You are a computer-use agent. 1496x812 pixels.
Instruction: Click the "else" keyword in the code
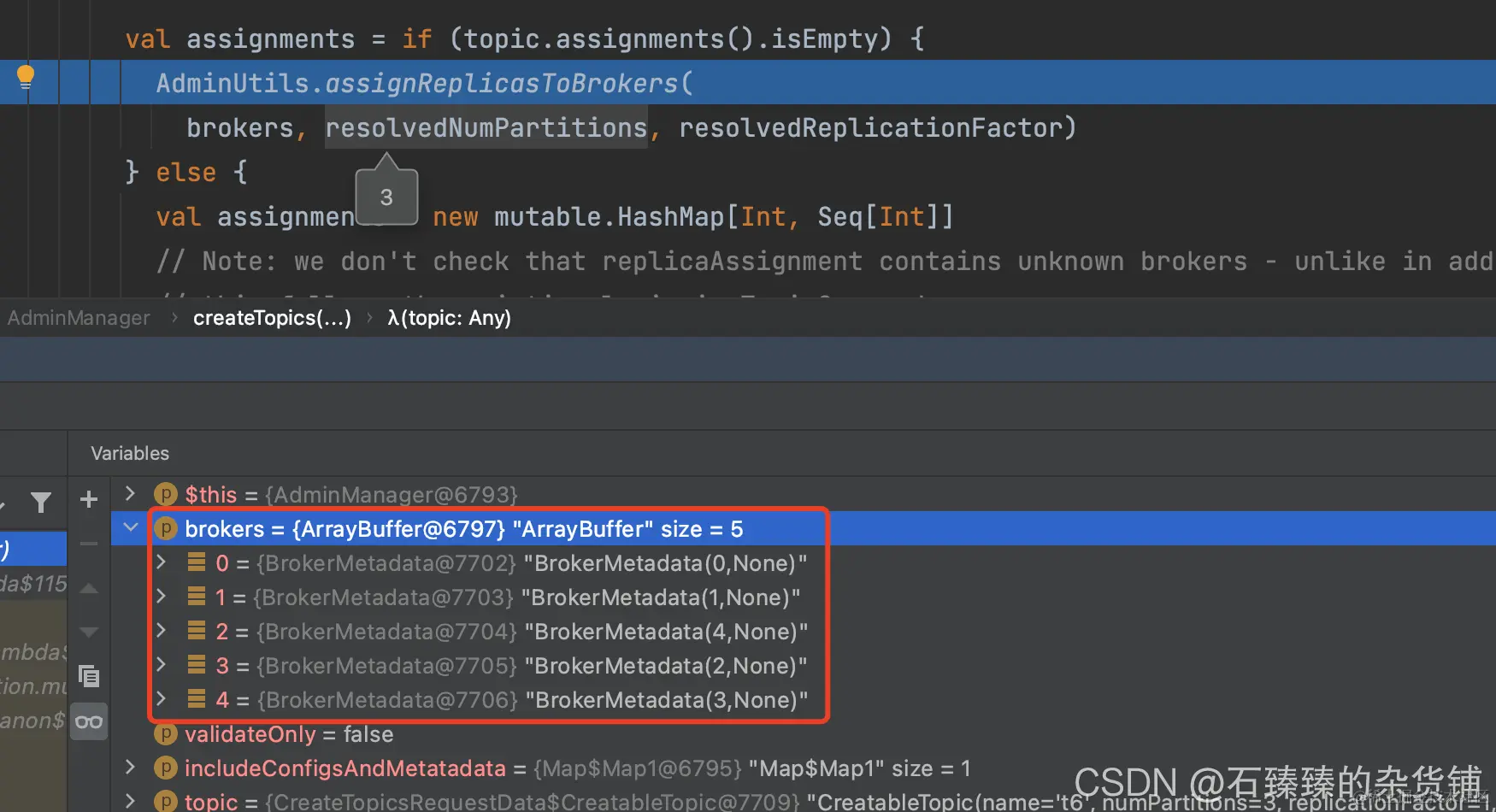coord(186,172)
